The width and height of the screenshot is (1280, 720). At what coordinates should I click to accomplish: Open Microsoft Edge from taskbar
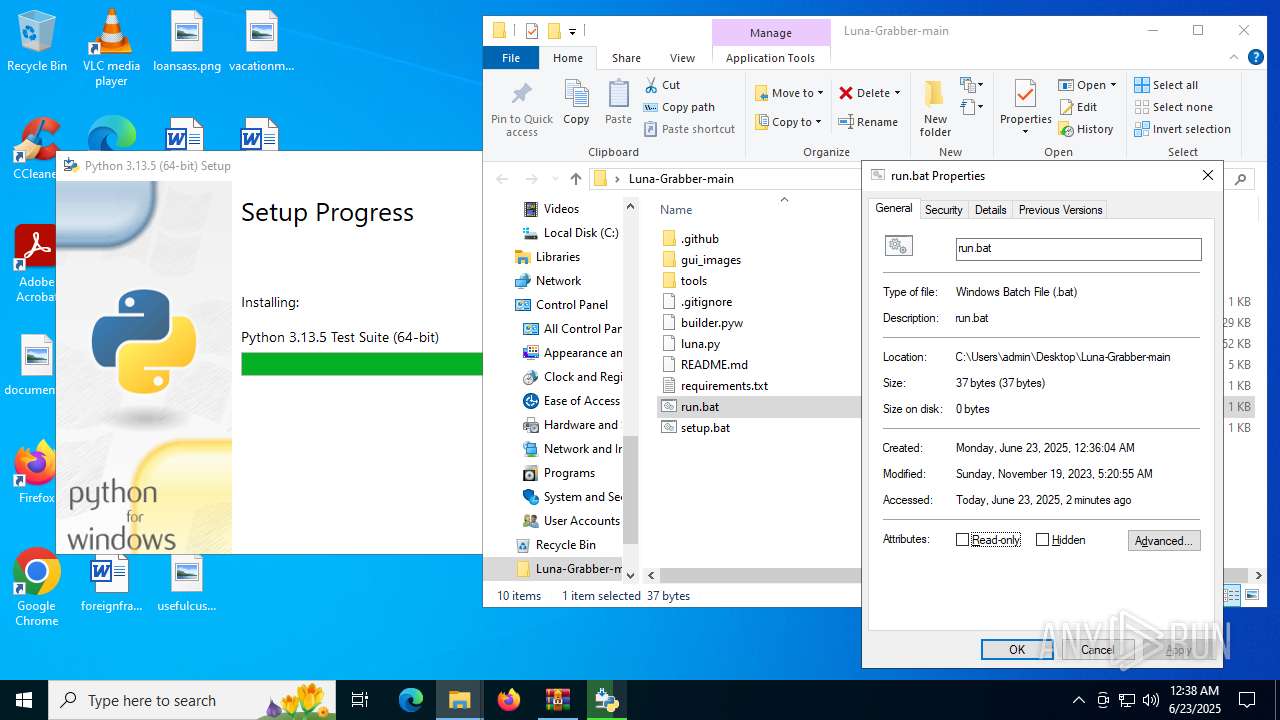coord(411,700)
